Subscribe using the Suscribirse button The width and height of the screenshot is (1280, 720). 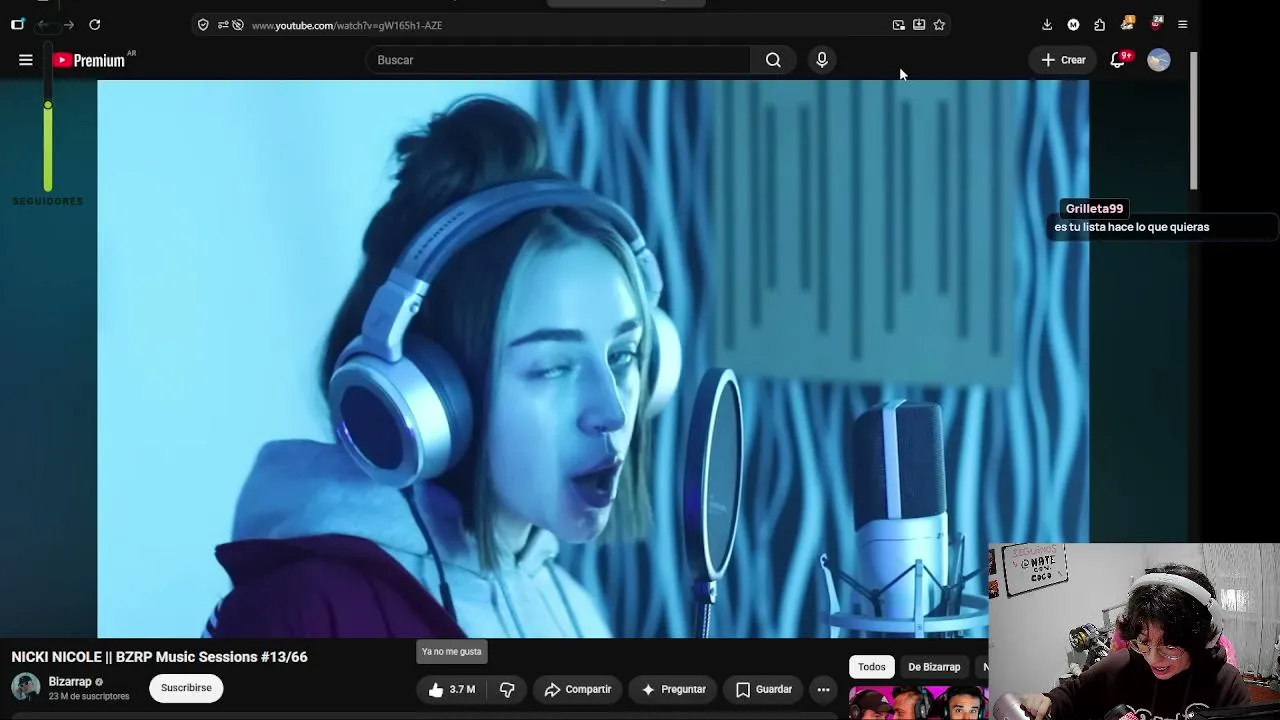pyautogui.click(x=186, y=688)
